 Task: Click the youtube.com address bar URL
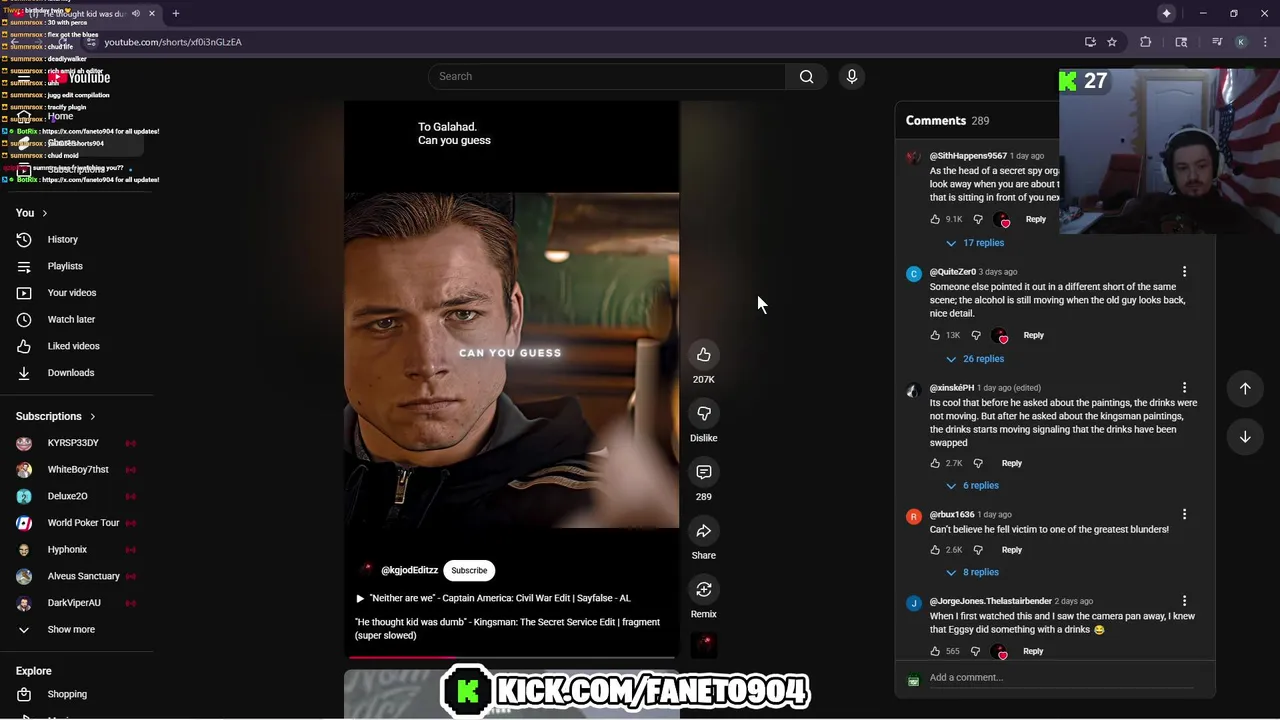coord(173,42)
